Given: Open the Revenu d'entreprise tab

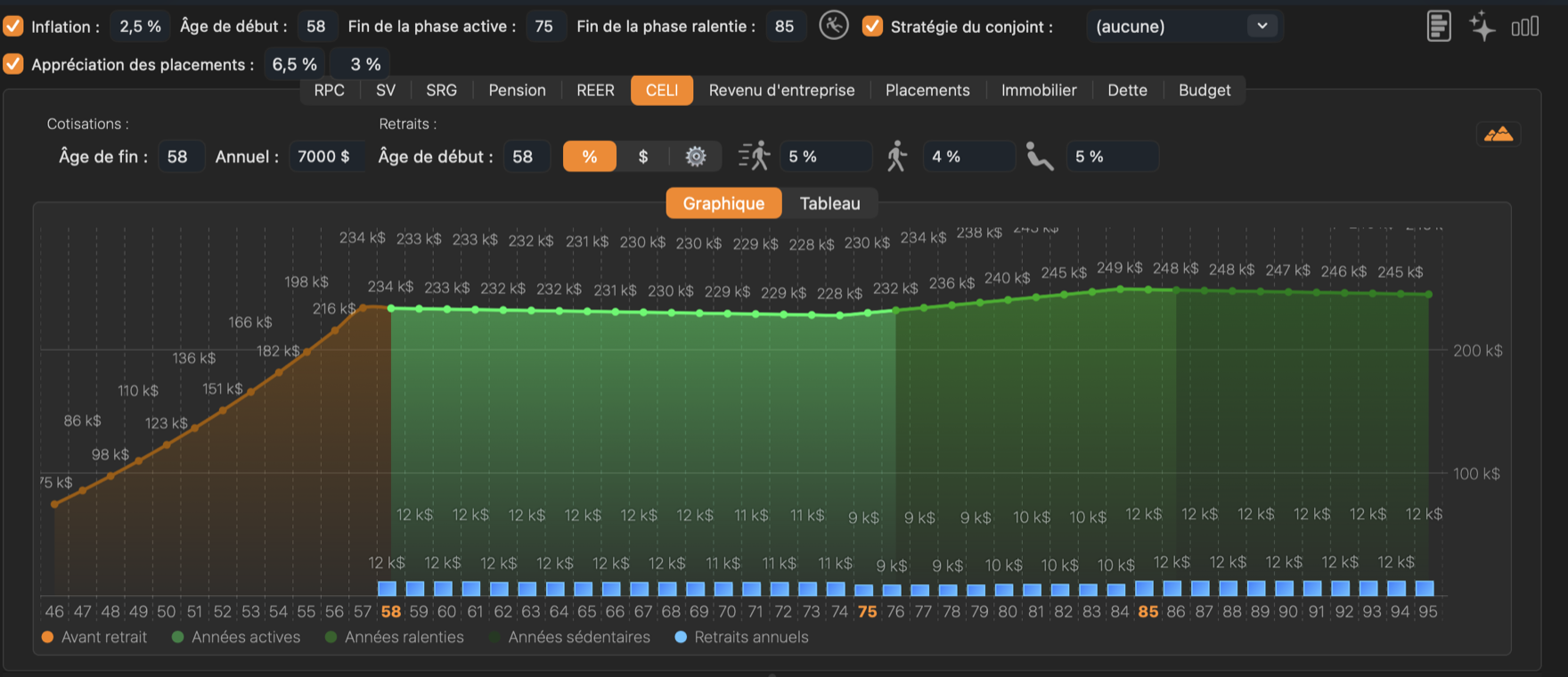Looking at the screenshot, I should pyautogui.click(x=782, y=90).
